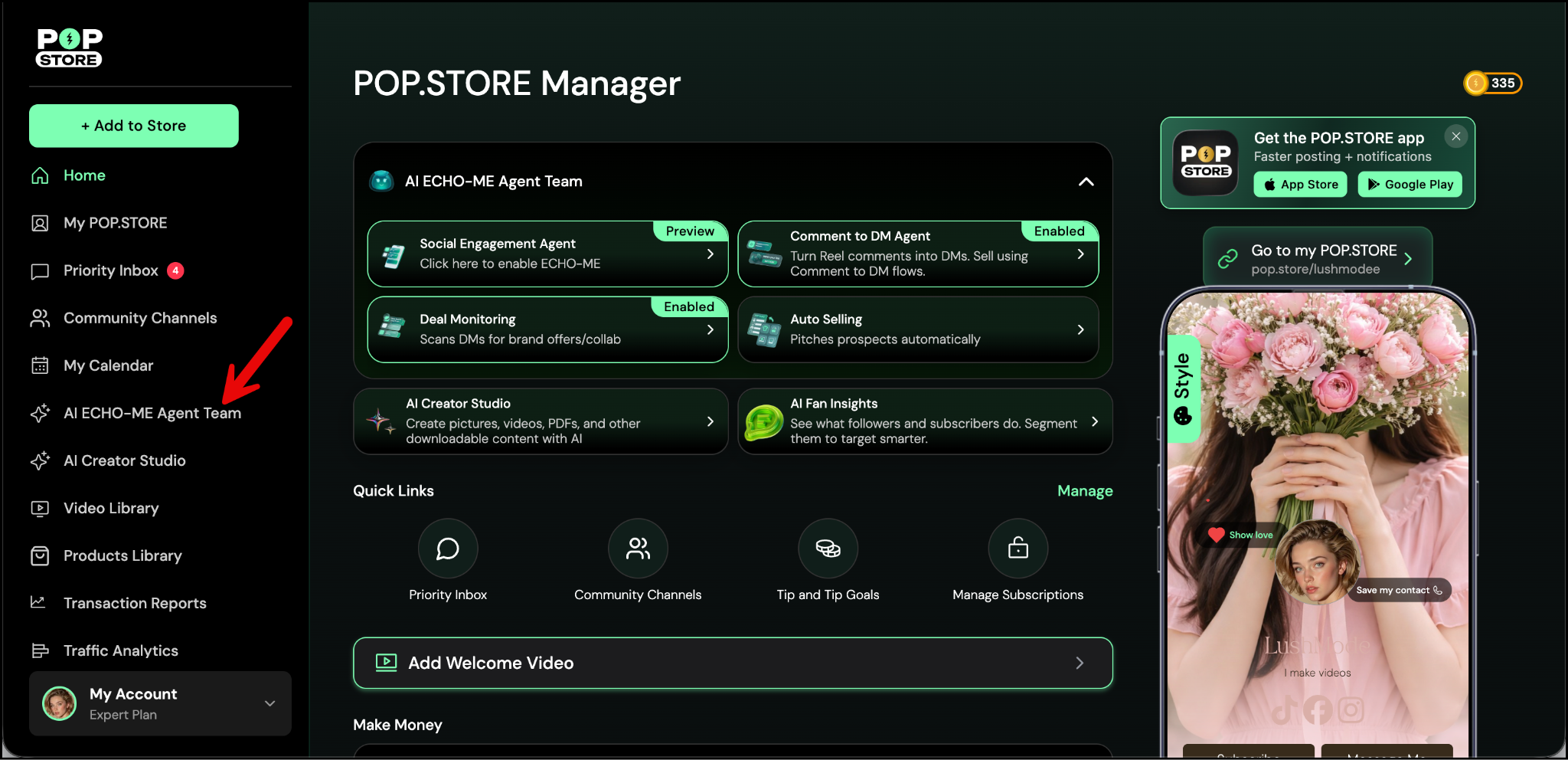Dismiss the Get the POP.STORE app banner
Image resolution: width=1568 pixels, height=760 pixels.
(x=1455, y=136)
